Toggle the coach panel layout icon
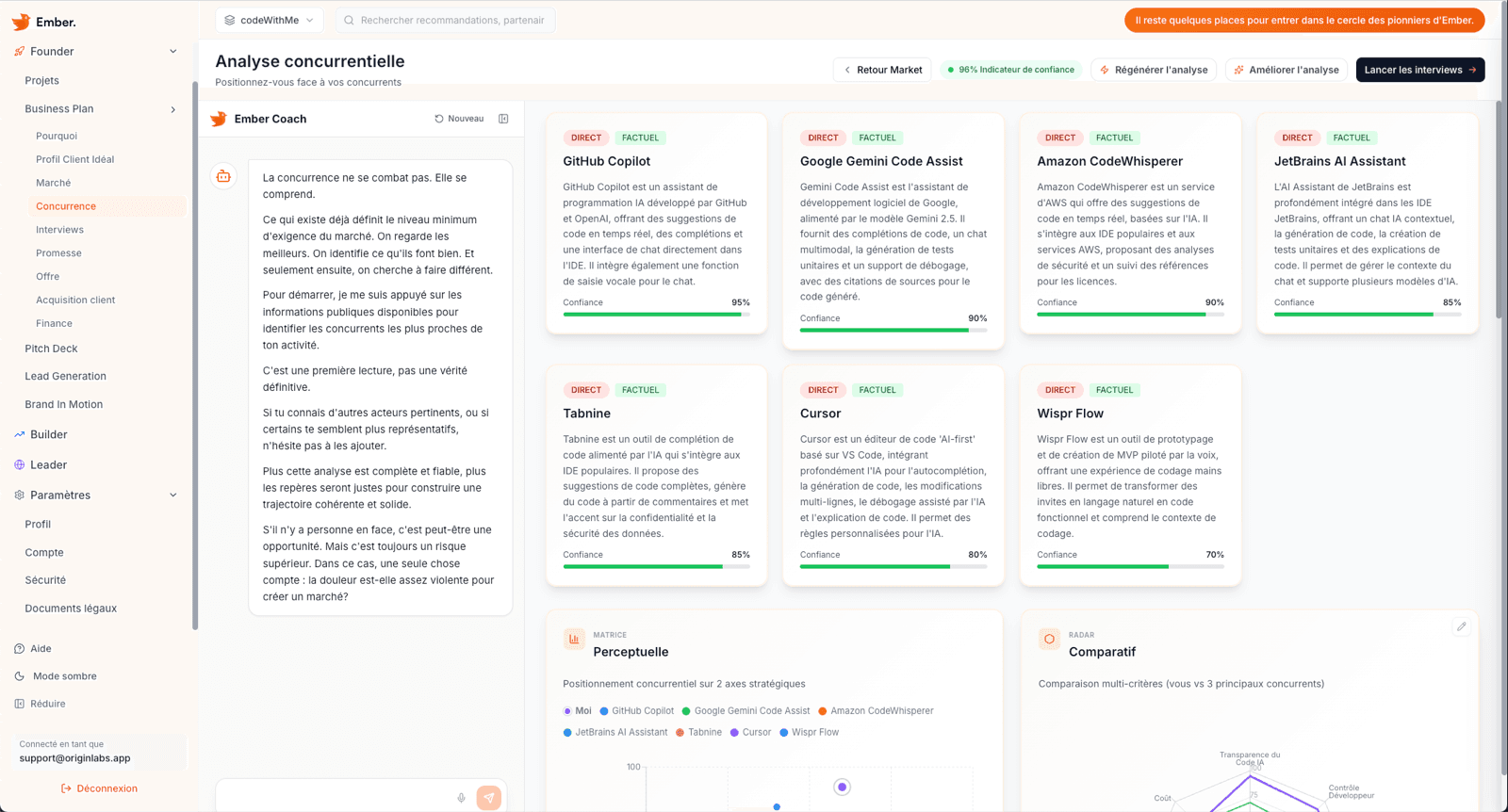 [503, 119]
